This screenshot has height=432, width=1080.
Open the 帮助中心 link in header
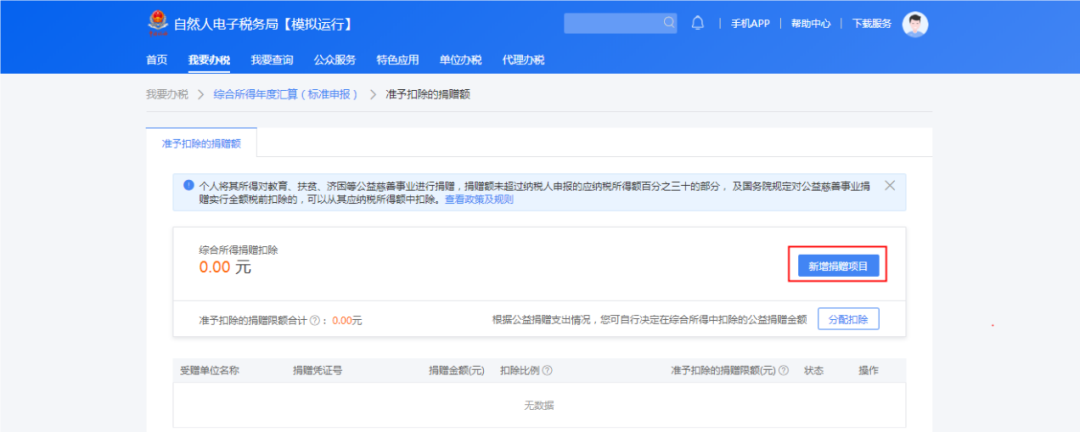[x=810, y=23]
